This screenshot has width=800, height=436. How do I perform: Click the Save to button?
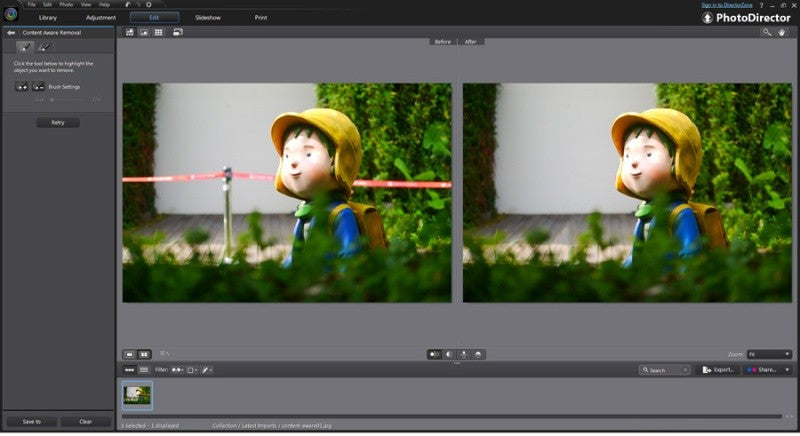(32, 422)
